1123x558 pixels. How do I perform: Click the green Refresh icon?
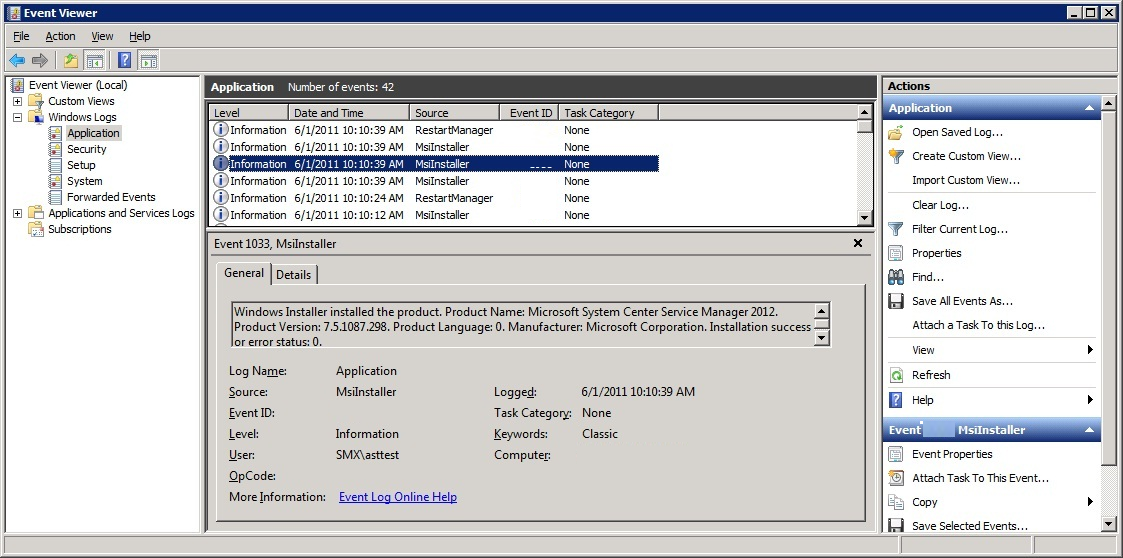click(x=896, y=375)
